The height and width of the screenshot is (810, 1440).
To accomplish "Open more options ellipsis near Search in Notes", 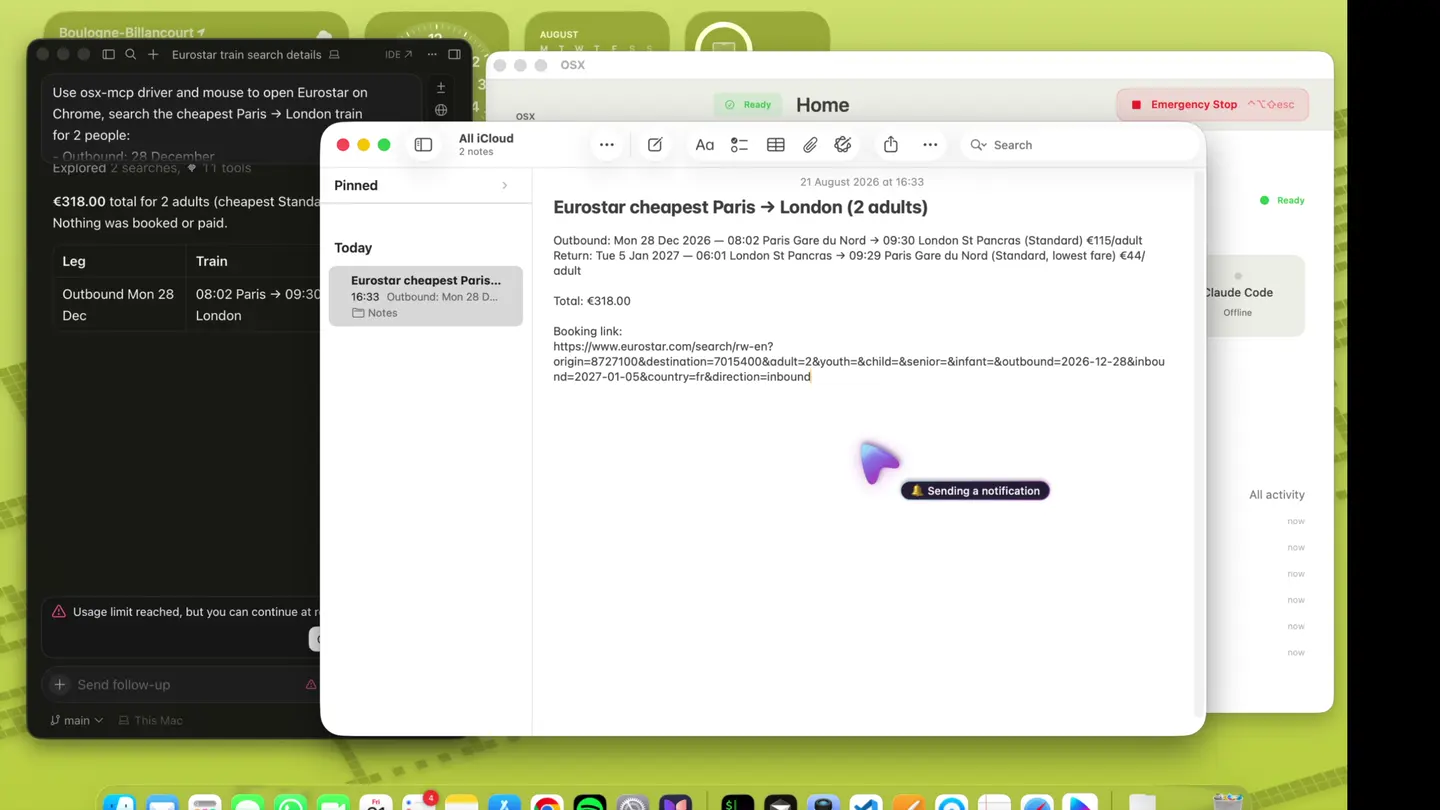I will pos(930,145).
